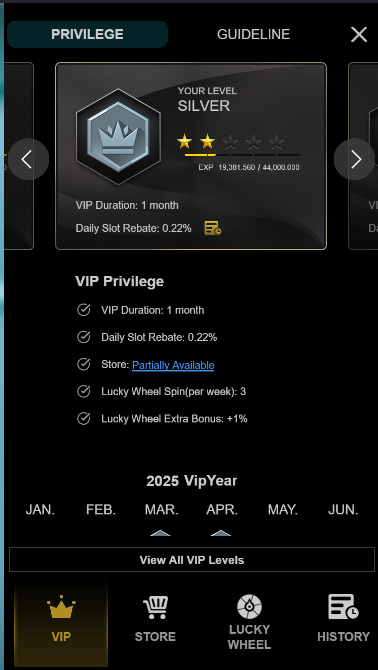This screenshot has width=378, height=670.
Task: Select the PRIVILEGE tab
Action: tap(88, 34)
